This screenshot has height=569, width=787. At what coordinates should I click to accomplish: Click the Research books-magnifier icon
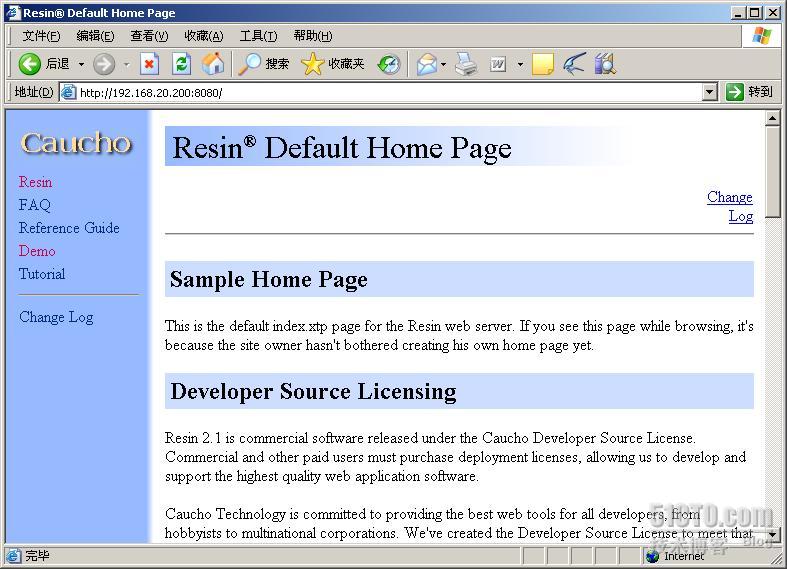pyautogui.click(x=605, y=64)
